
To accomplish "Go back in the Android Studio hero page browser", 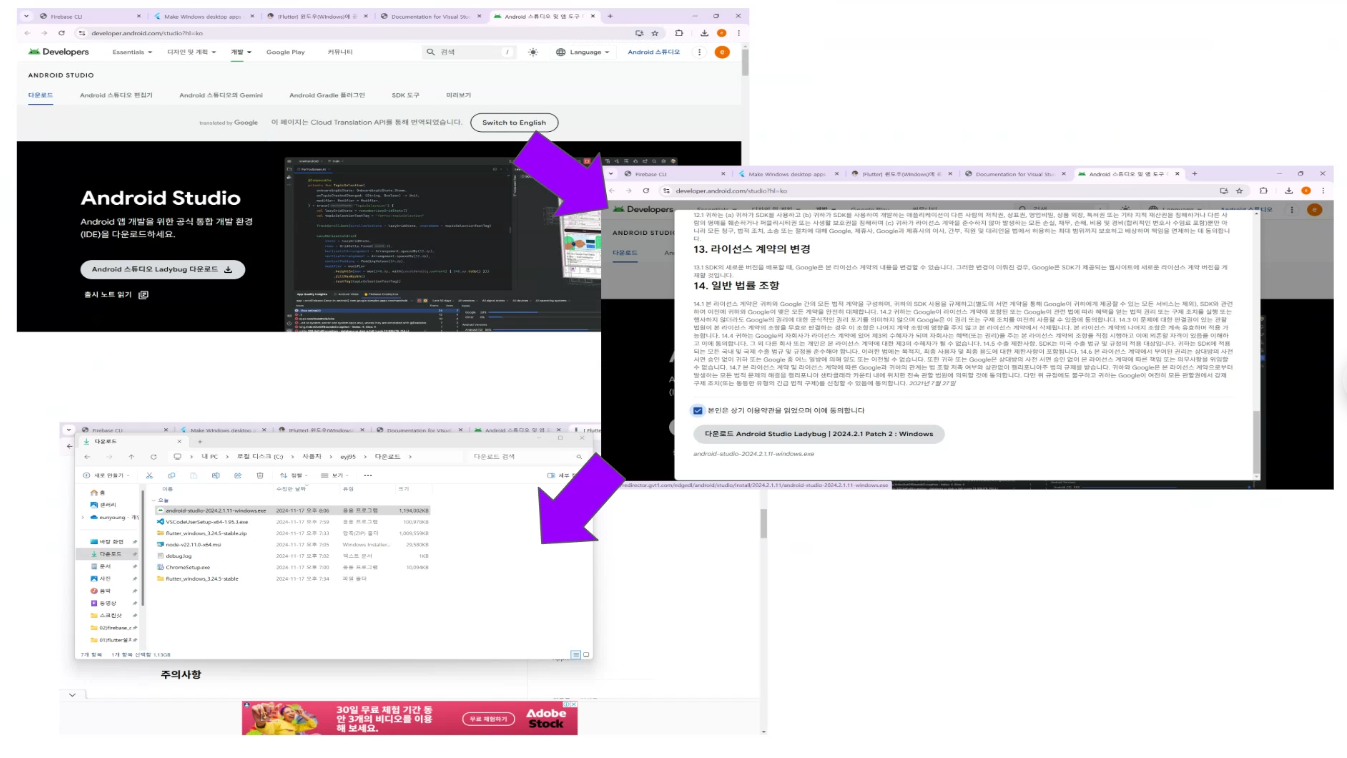I will coord(27,33).
